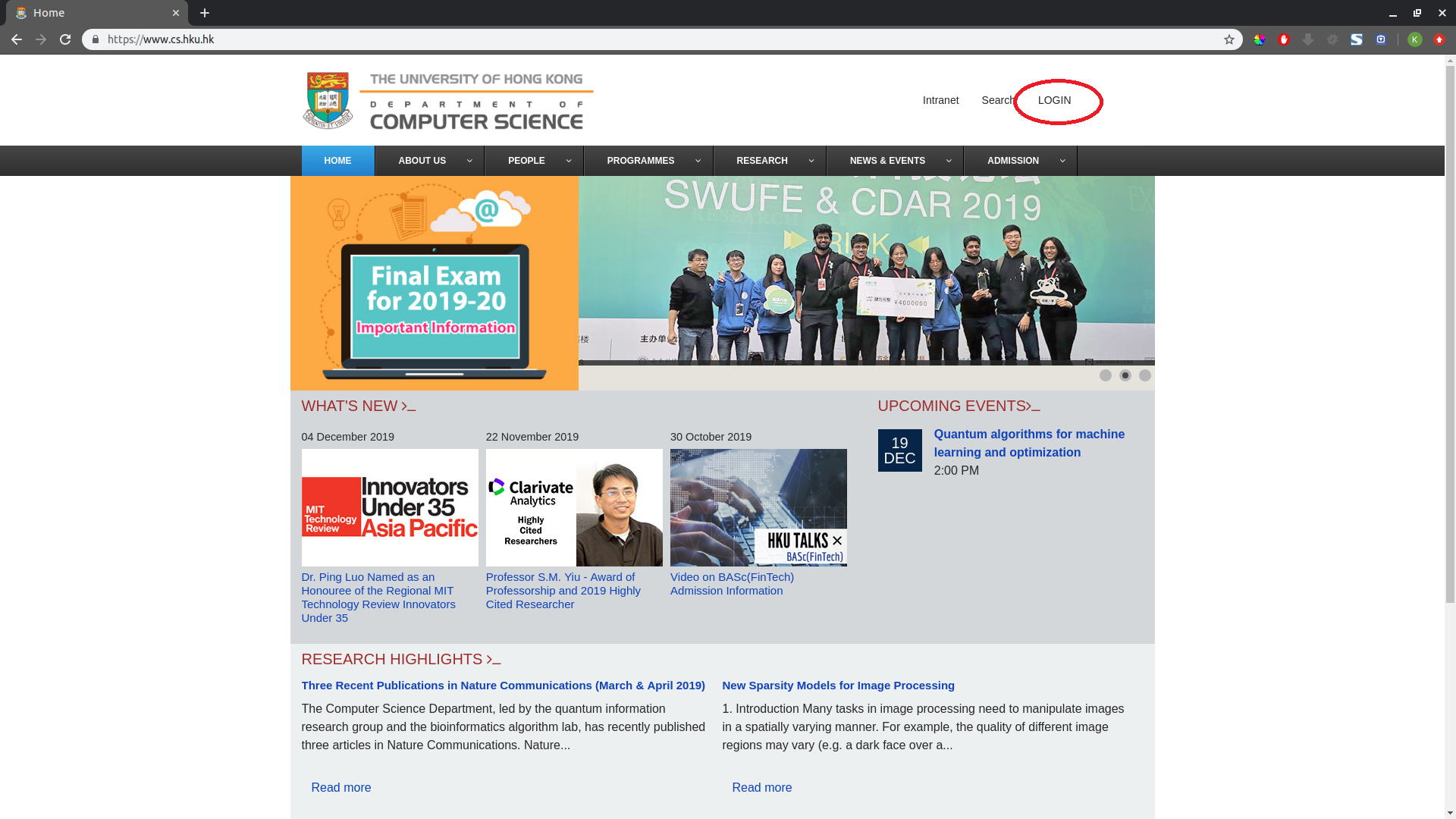
Task: Show the third slideshow slide dot
Action: pyautogui.click(x=1145, y=375)
